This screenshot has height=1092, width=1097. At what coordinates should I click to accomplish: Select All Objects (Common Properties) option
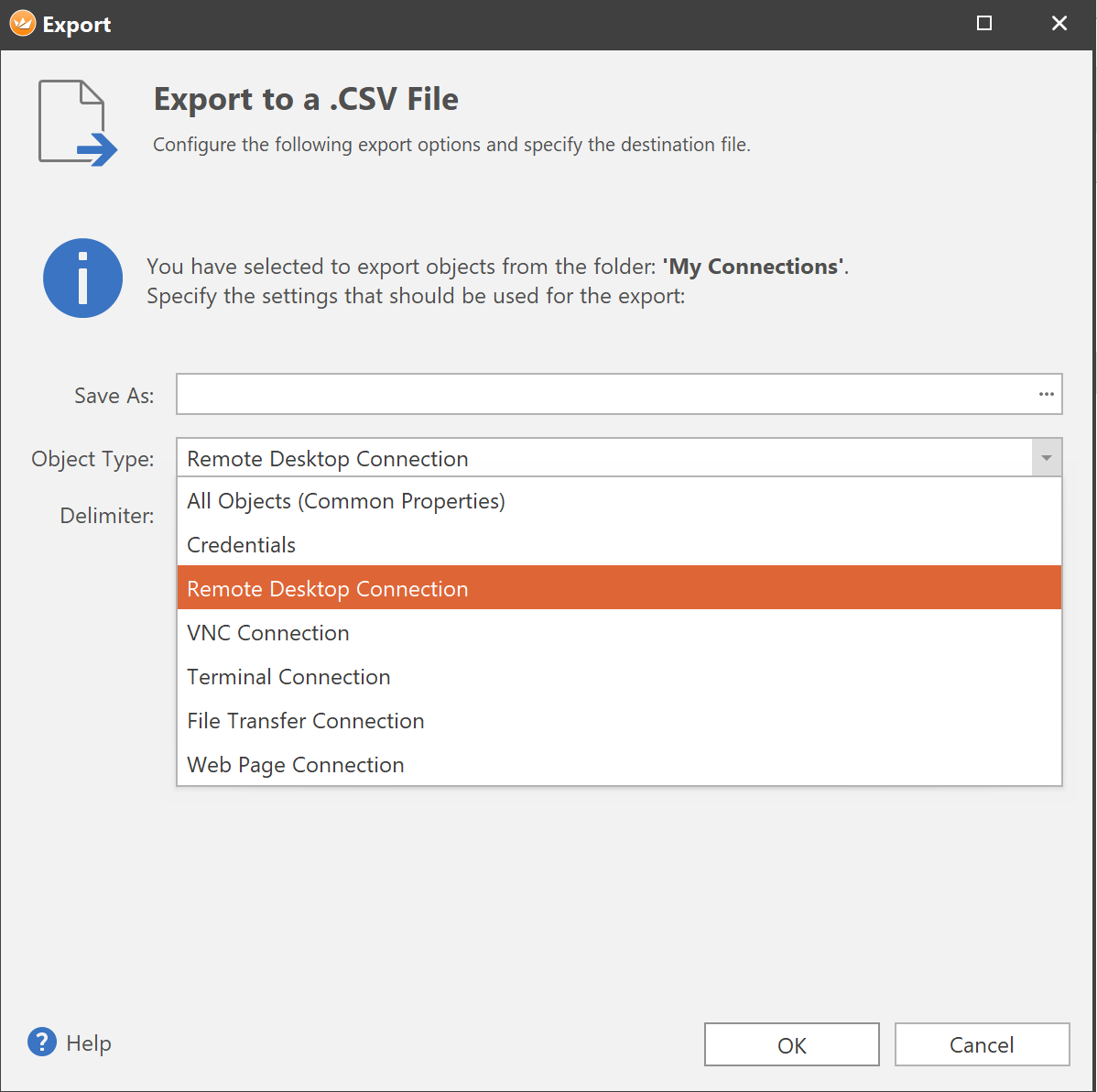(346, 501)
